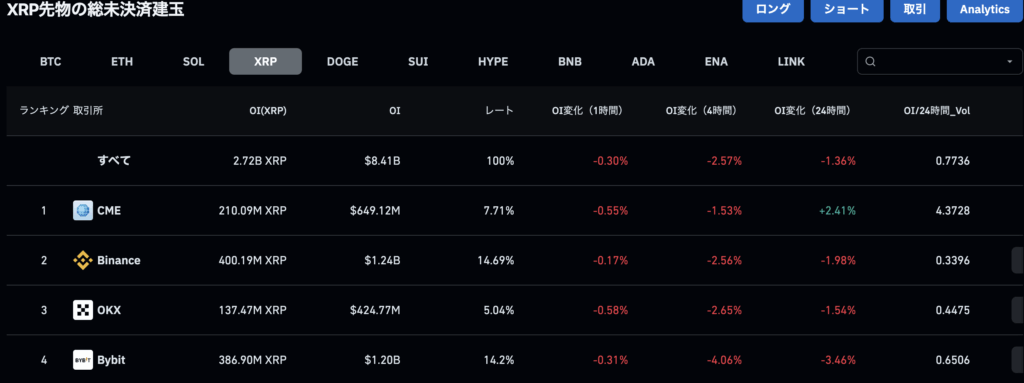This screenshot has width=1024, height=383.
Task: Sort by OI(XRP) column header
Action: pos(268,110)
